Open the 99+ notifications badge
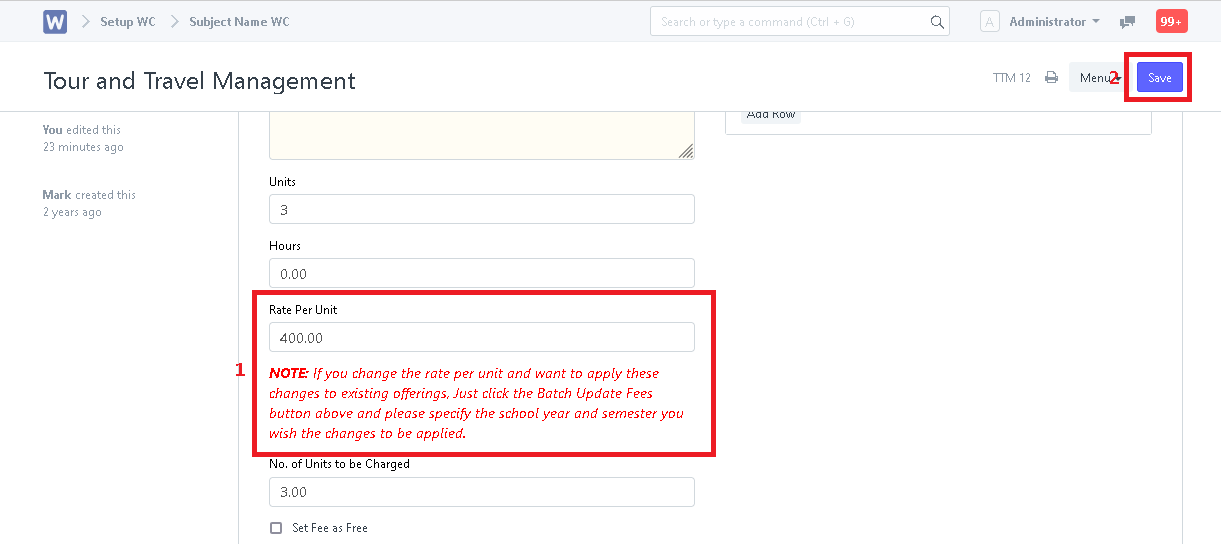1221x544 pixels. pos(1171,21)
